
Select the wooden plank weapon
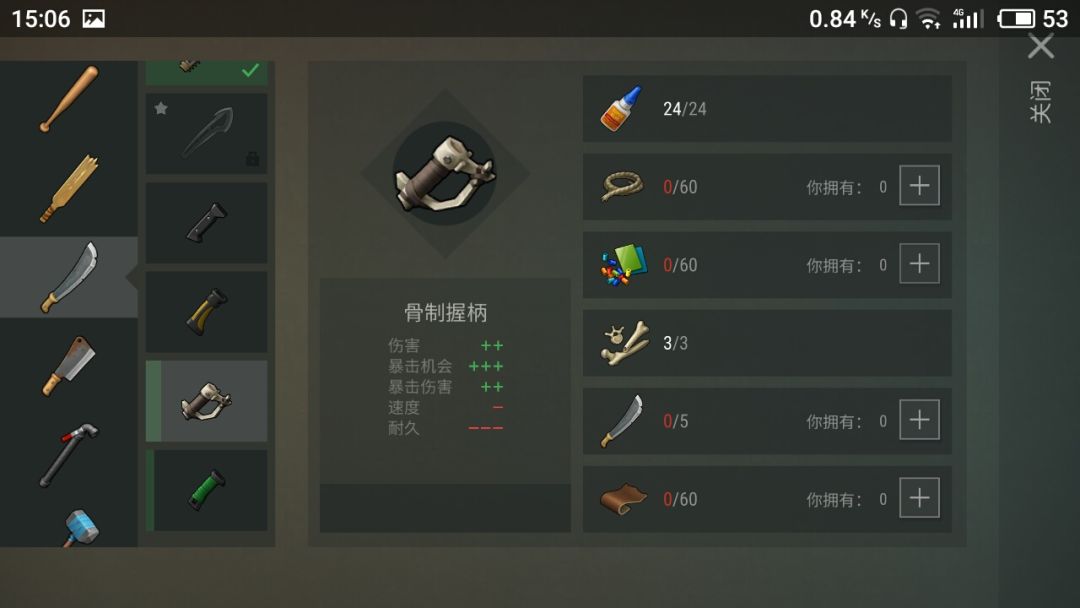pos(69,188)
